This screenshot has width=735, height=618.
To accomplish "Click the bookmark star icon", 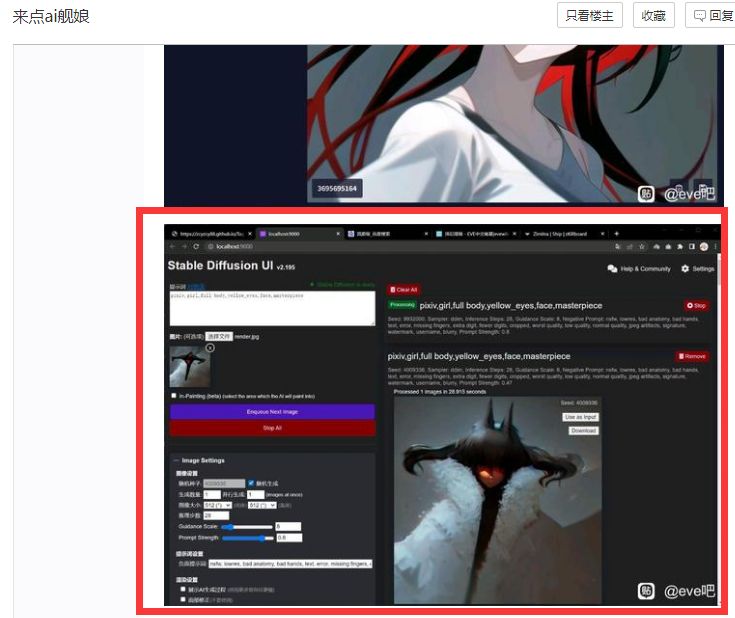I will click(x=642, y=247).
